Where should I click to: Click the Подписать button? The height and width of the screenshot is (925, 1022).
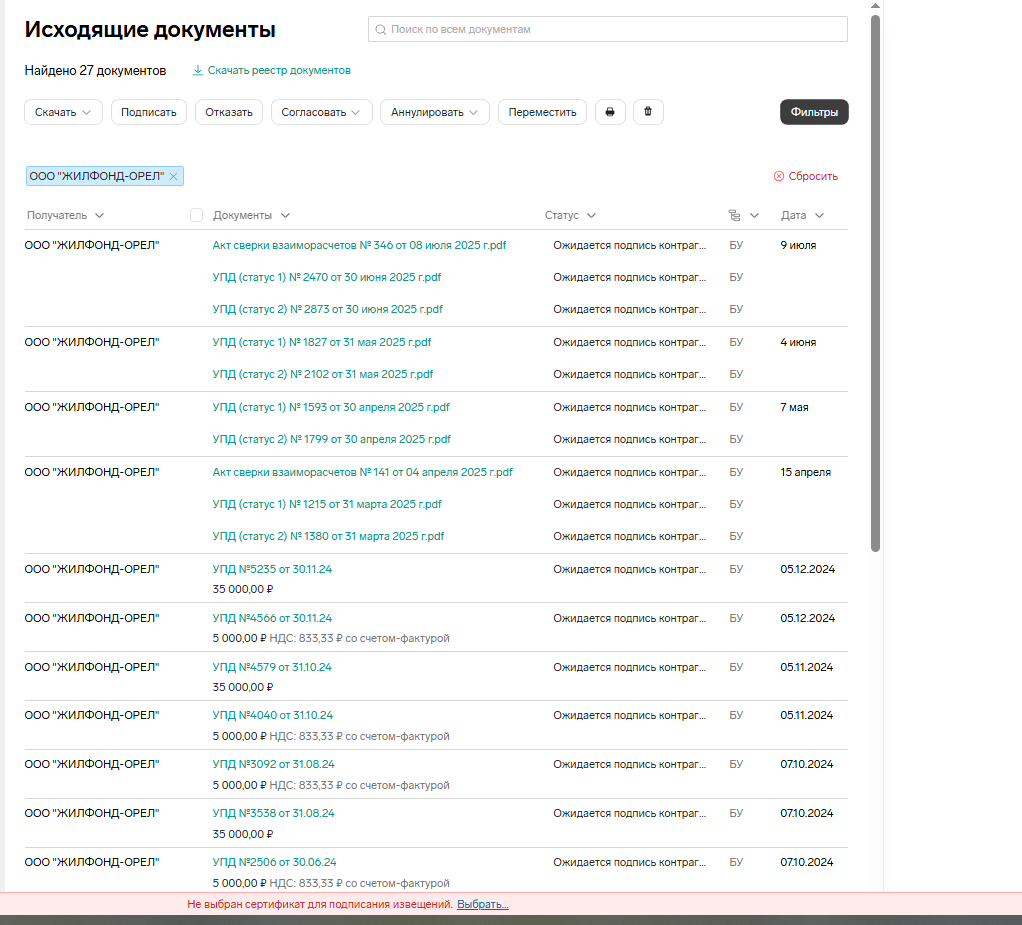click(x=149, y=112)
